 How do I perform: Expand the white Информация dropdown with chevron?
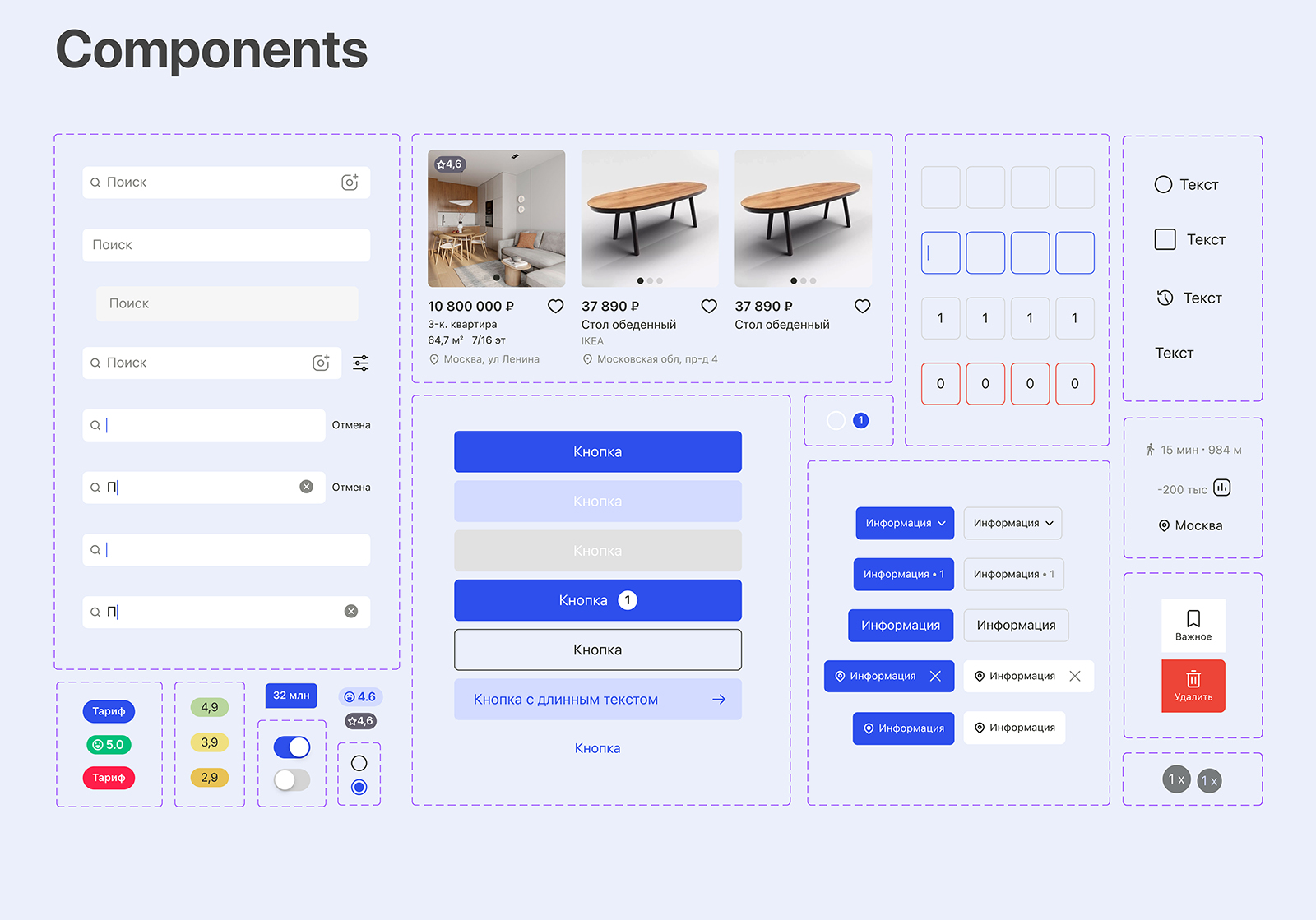click(x=1012, y=524)
